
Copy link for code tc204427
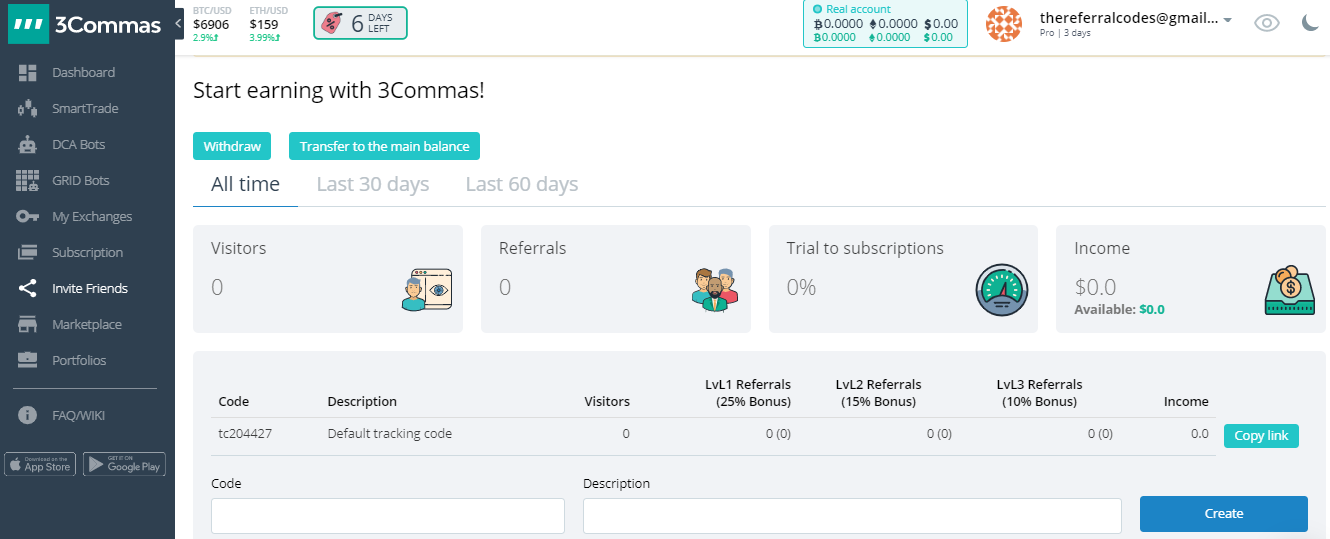(x=1261, y=436)
